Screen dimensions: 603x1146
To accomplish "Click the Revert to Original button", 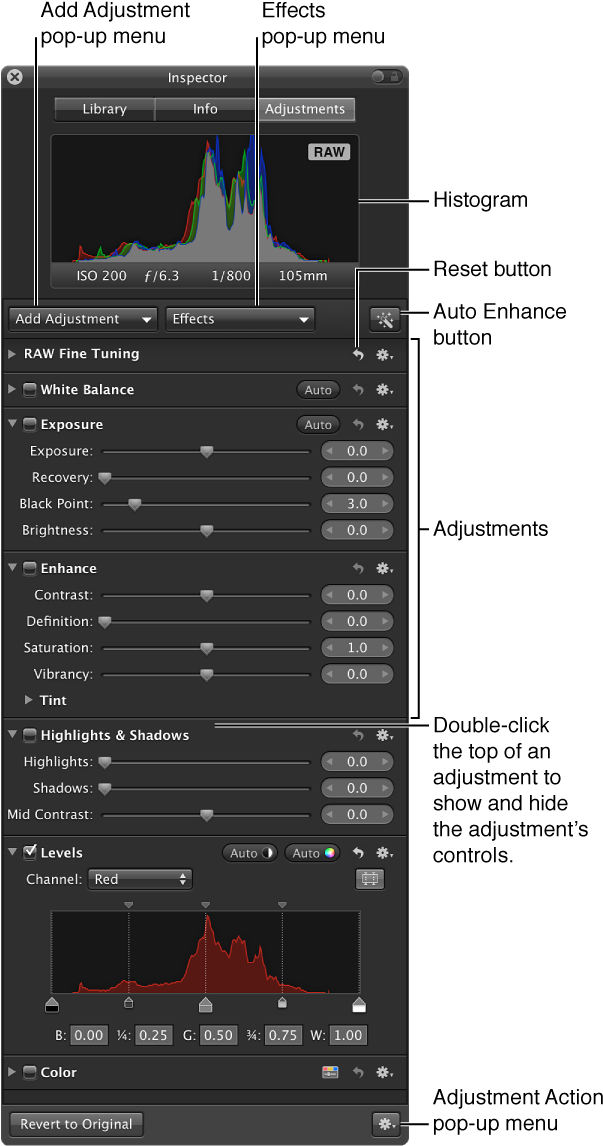I will (x=76, y=1124).
